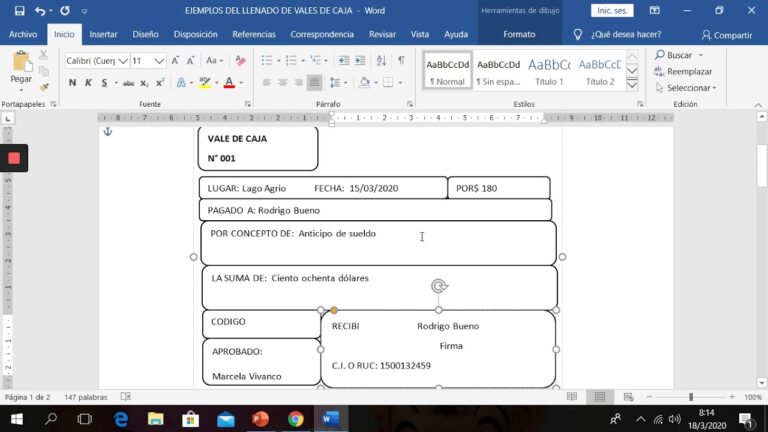The height and width of the screenshot is (432, 768).
Task: Click the red font color button
Action: tap(229, 83)
